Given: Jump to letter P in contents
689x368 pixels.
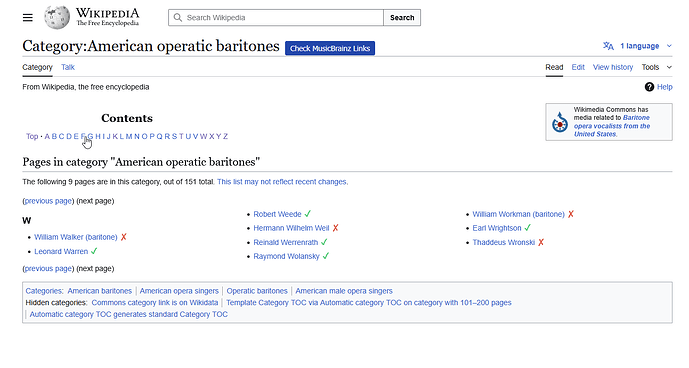Looking at the screenshot, I should click(x=152, y=136).
